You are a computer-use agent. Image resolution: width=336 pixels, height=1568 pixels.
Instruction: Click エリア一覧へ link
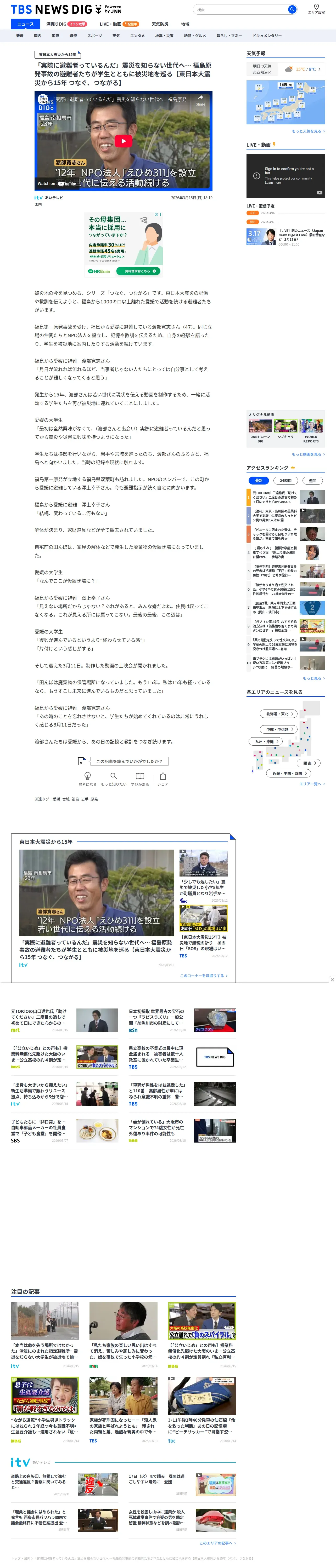312,784
